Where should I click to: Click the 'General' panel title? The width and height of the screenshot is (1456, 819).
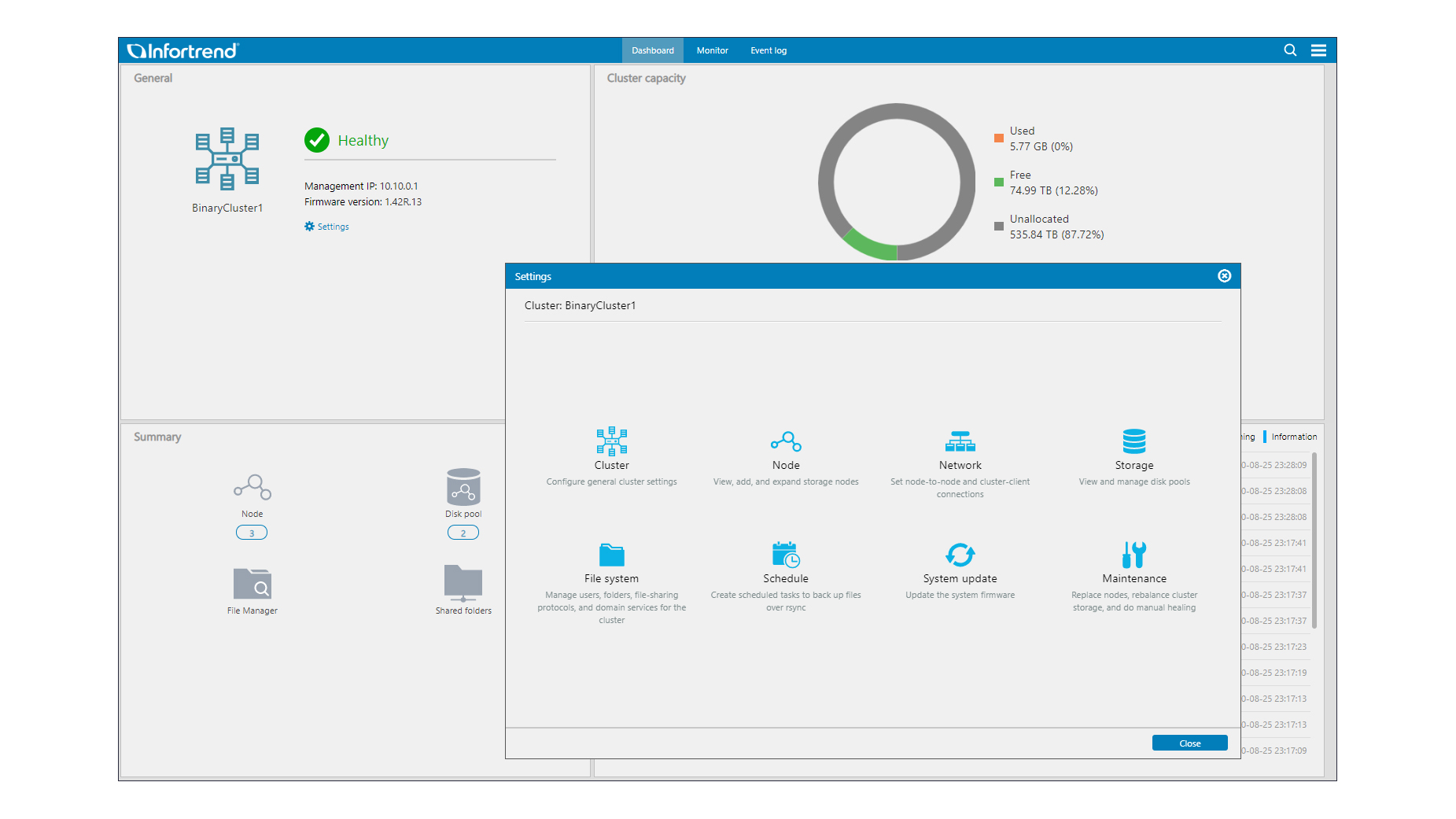tap(153, 78)
